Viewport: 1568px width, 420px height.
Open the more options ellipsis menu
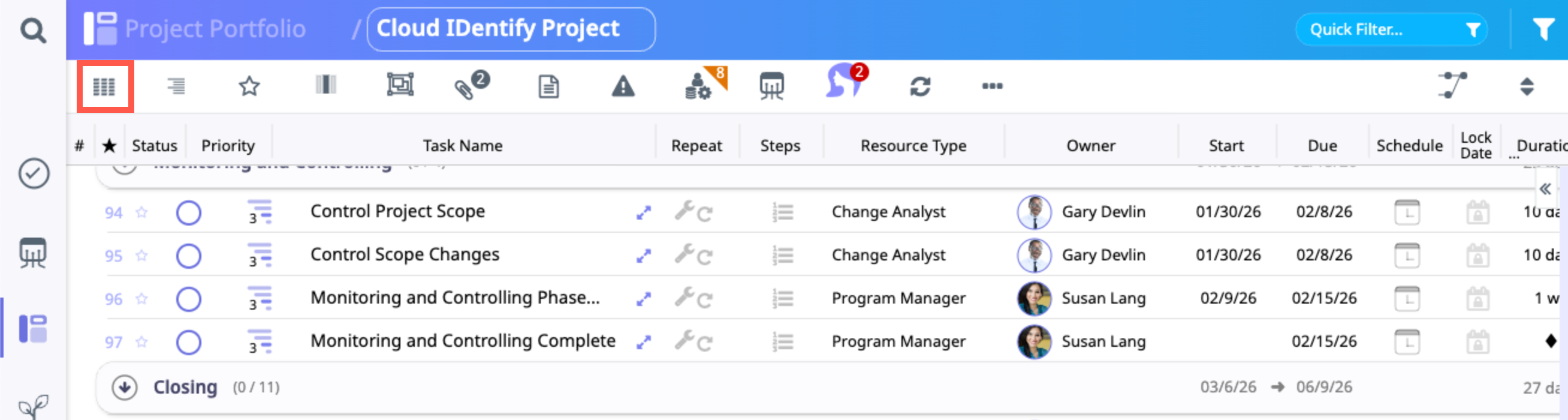992,86
